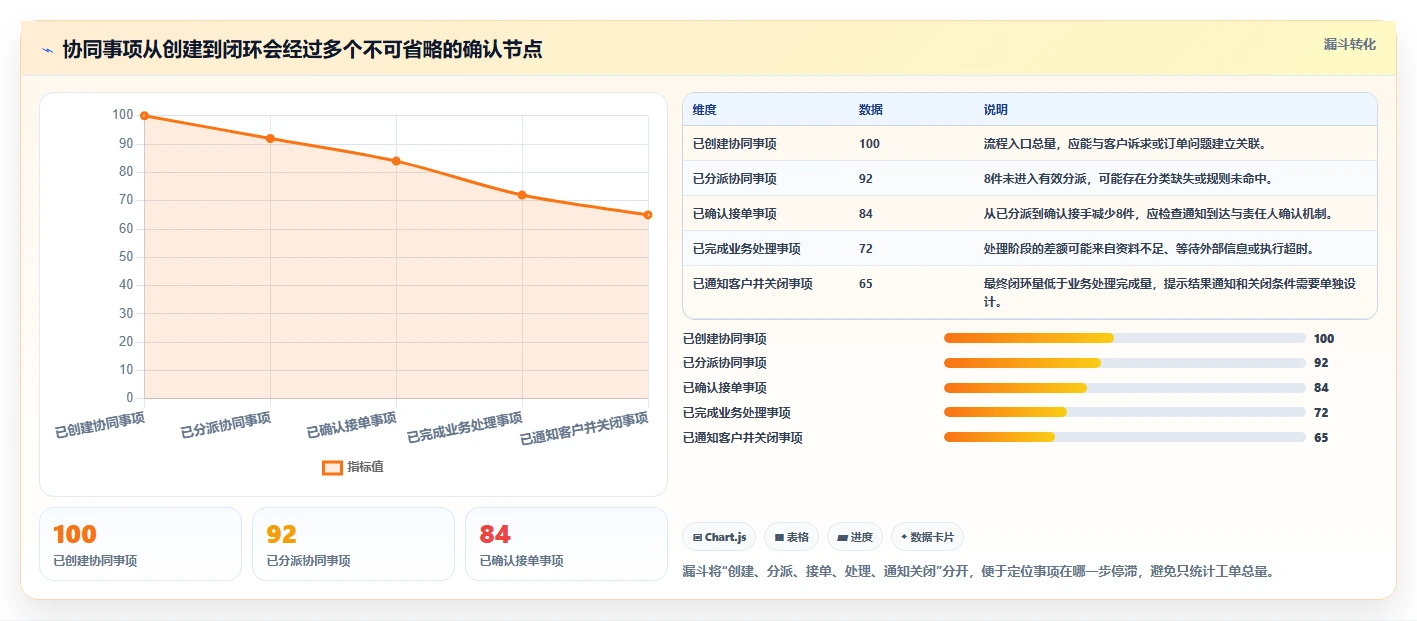Click the 已创建协同事项 progress bar

1125,338
